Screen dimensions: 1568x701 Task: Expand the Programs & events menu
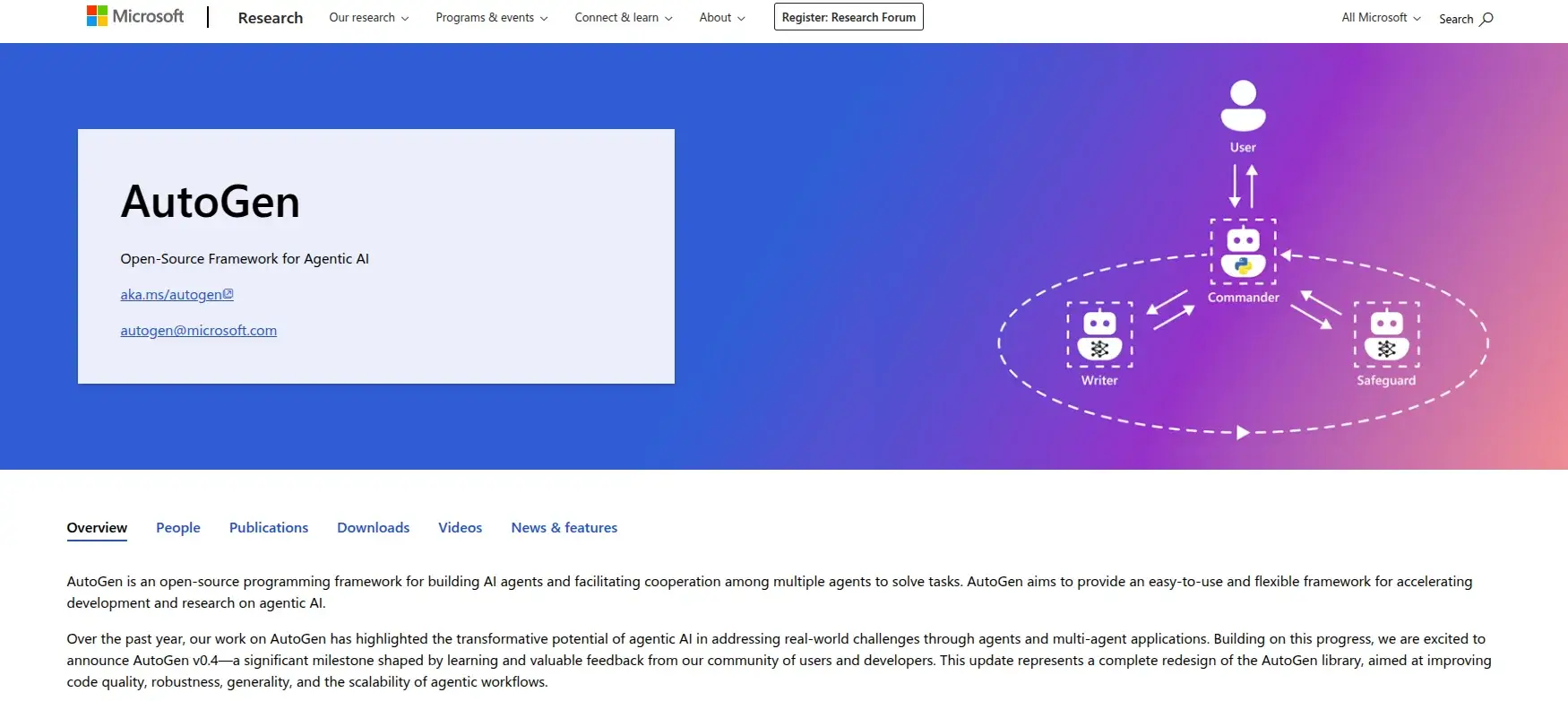[x=492, y=17]
